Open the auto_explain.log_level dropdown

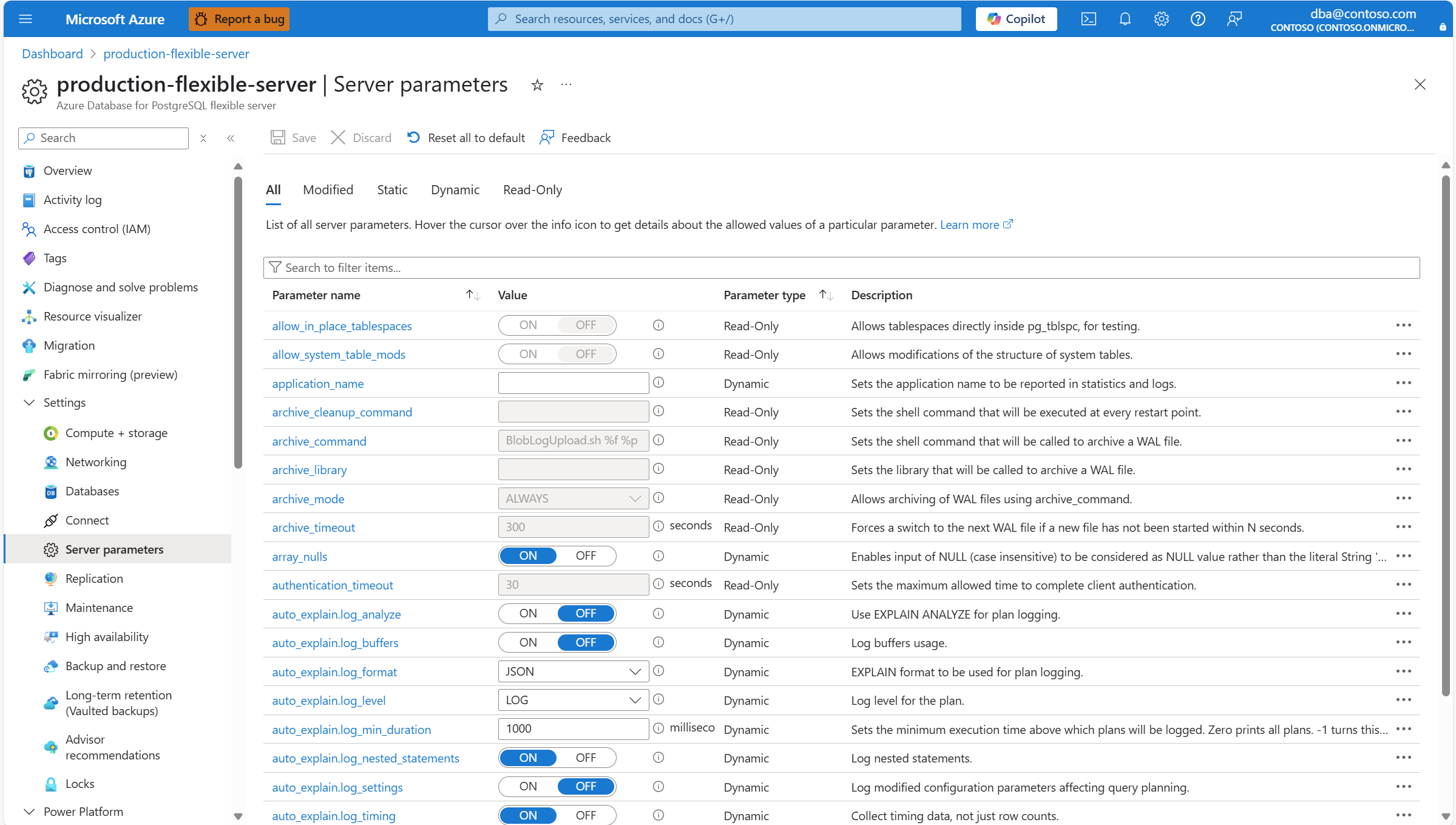(573, 701)
